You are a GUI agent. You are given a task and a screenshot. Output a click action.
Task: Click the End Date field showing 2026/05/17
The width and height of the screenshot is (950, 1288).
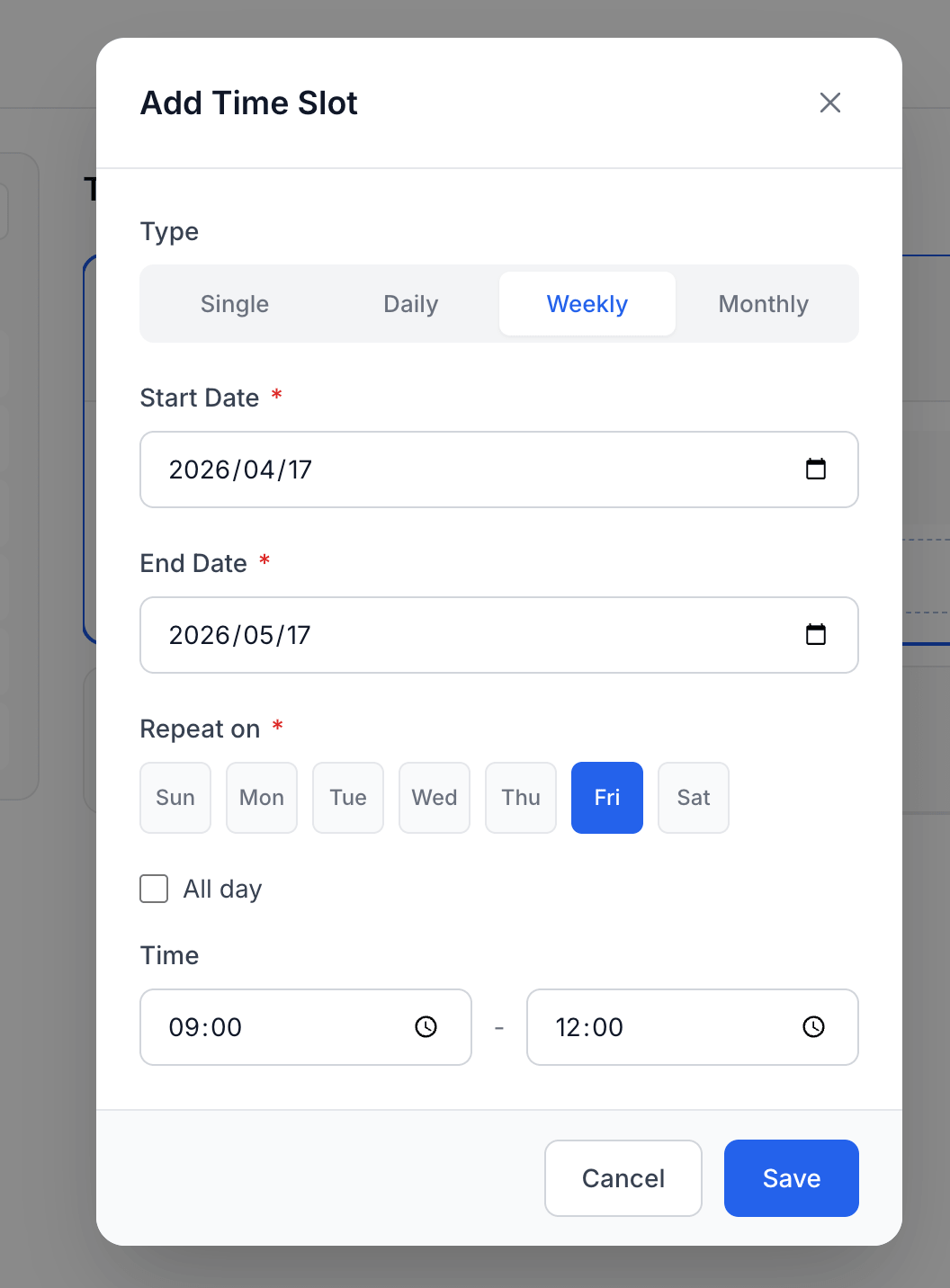tap(405, 634)
